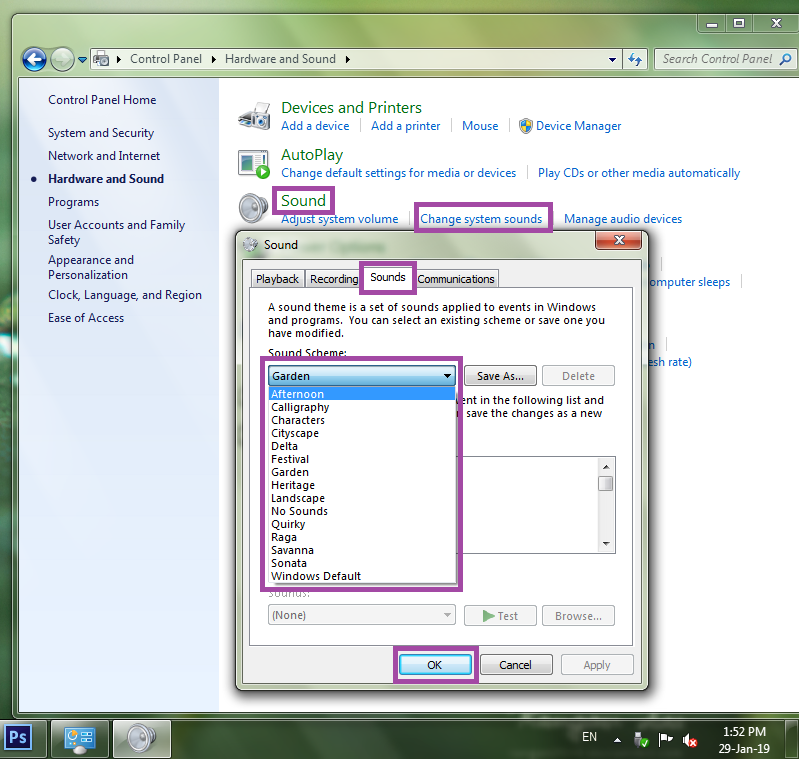Select Calligraphy sound scheme
The height and width of the screenshot is (759, 799).
pos(361,407)
